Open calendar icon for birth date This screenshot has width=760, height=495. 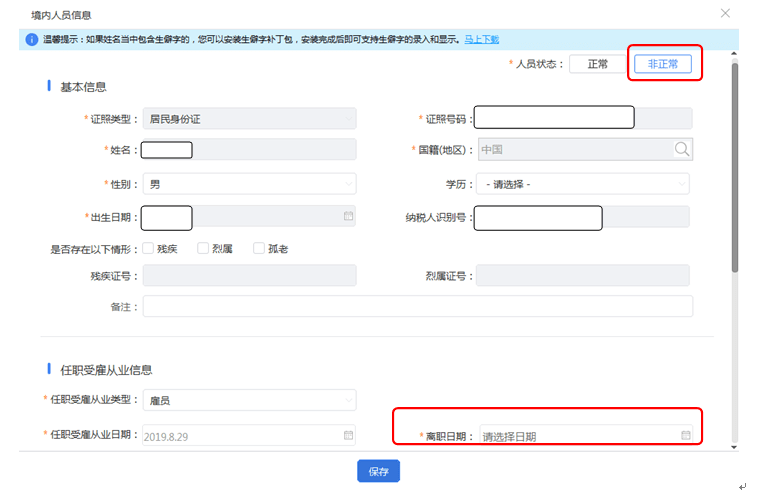[348, 216]
